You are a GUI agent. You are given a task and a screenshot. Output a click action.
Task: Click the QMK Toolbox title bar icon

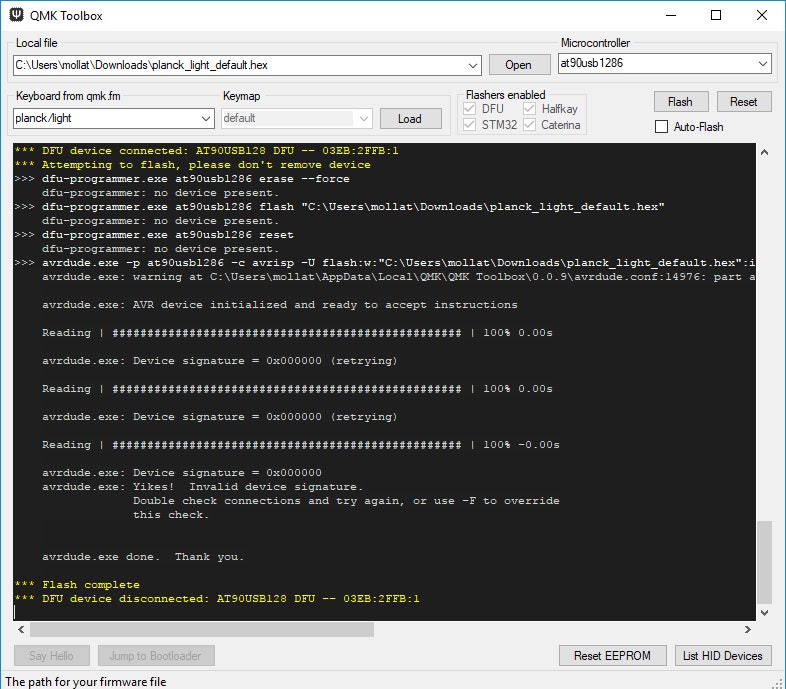pyautogui.click(x=16, y=16)
